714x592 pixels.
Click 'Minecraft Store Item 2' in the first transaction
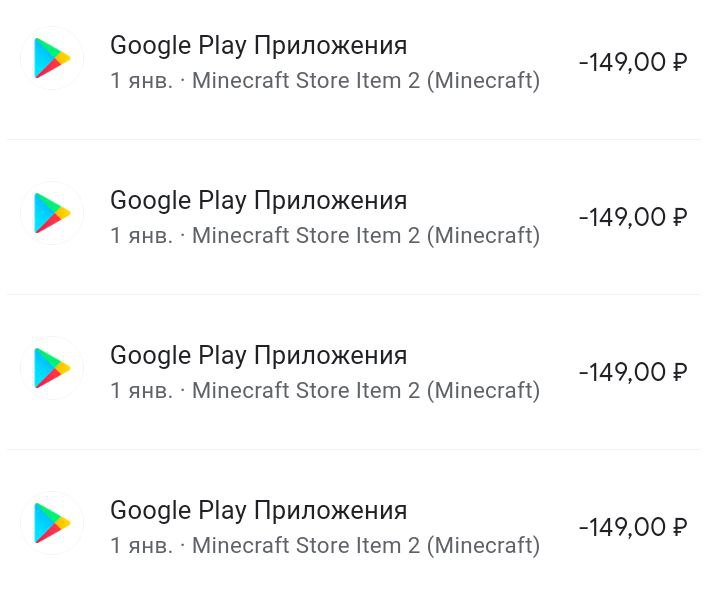coord(305,80)
